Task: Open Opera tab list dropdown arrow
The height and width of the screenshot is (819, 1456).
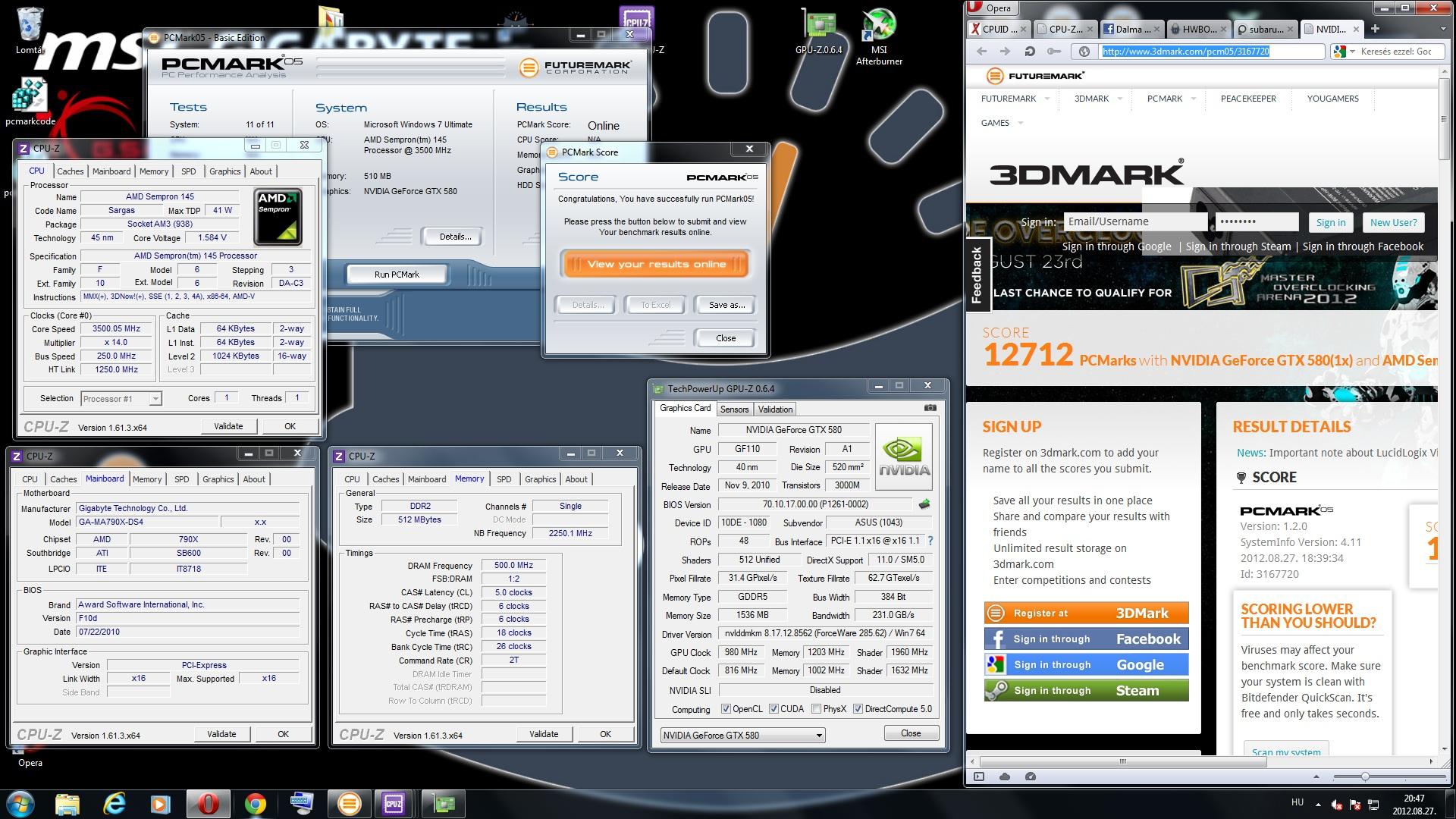Action: [x=1442, y=29]
